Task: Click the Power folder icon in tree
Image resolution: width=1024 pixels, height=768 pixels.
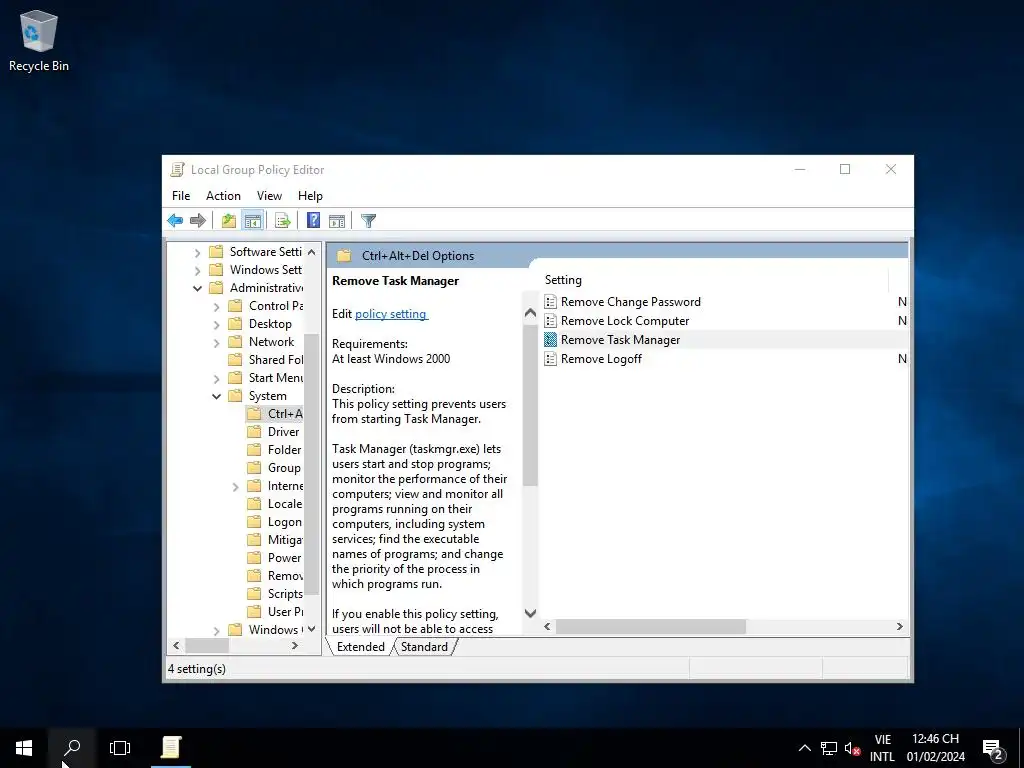Action: [255, 558]
